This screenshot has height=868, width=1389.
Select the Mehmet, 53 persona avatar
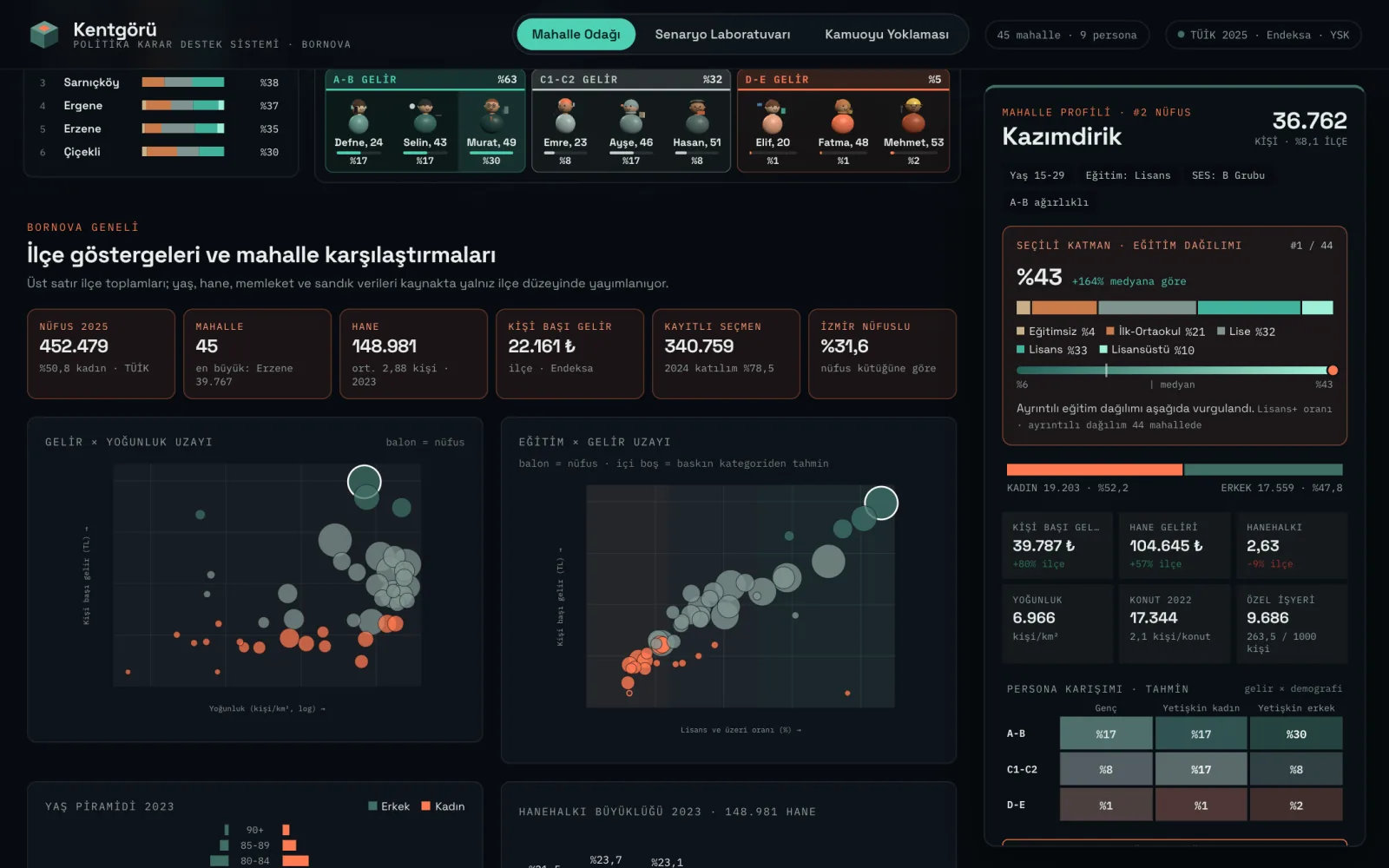(x=913, y=115)
